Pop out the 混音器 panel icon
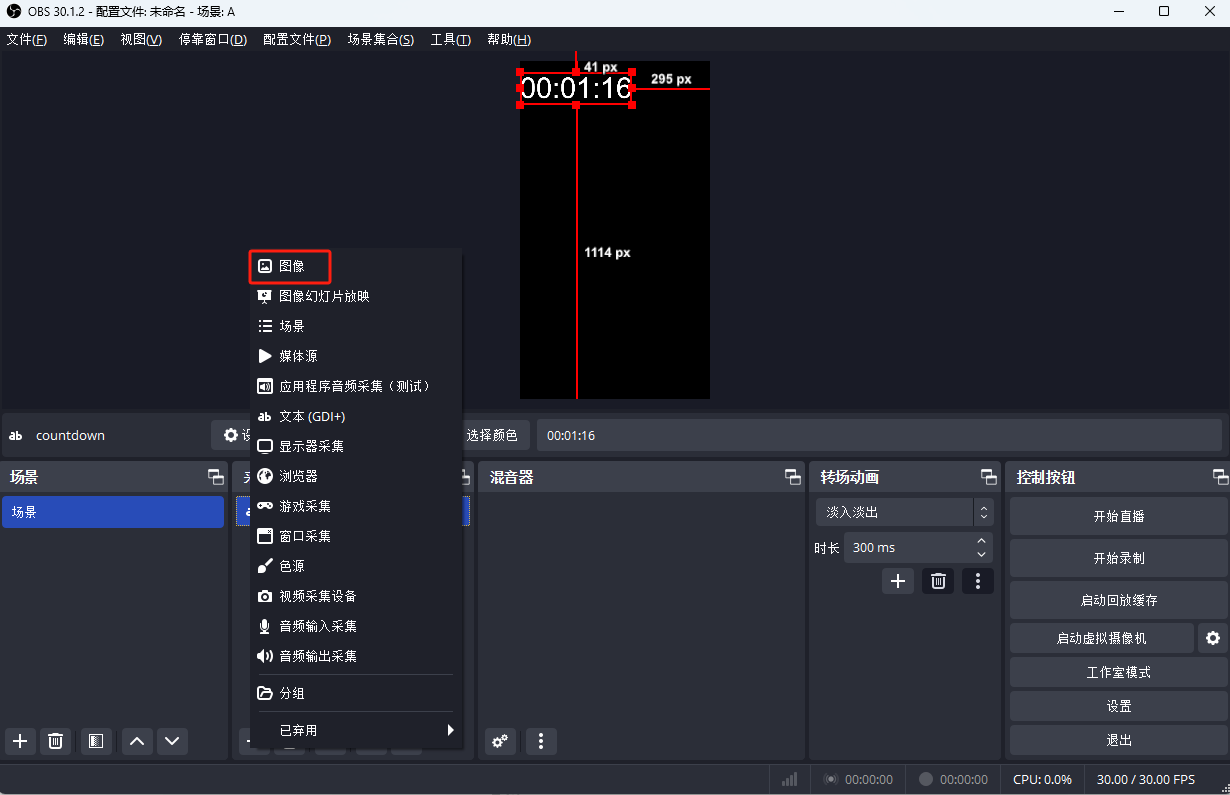 792,477
